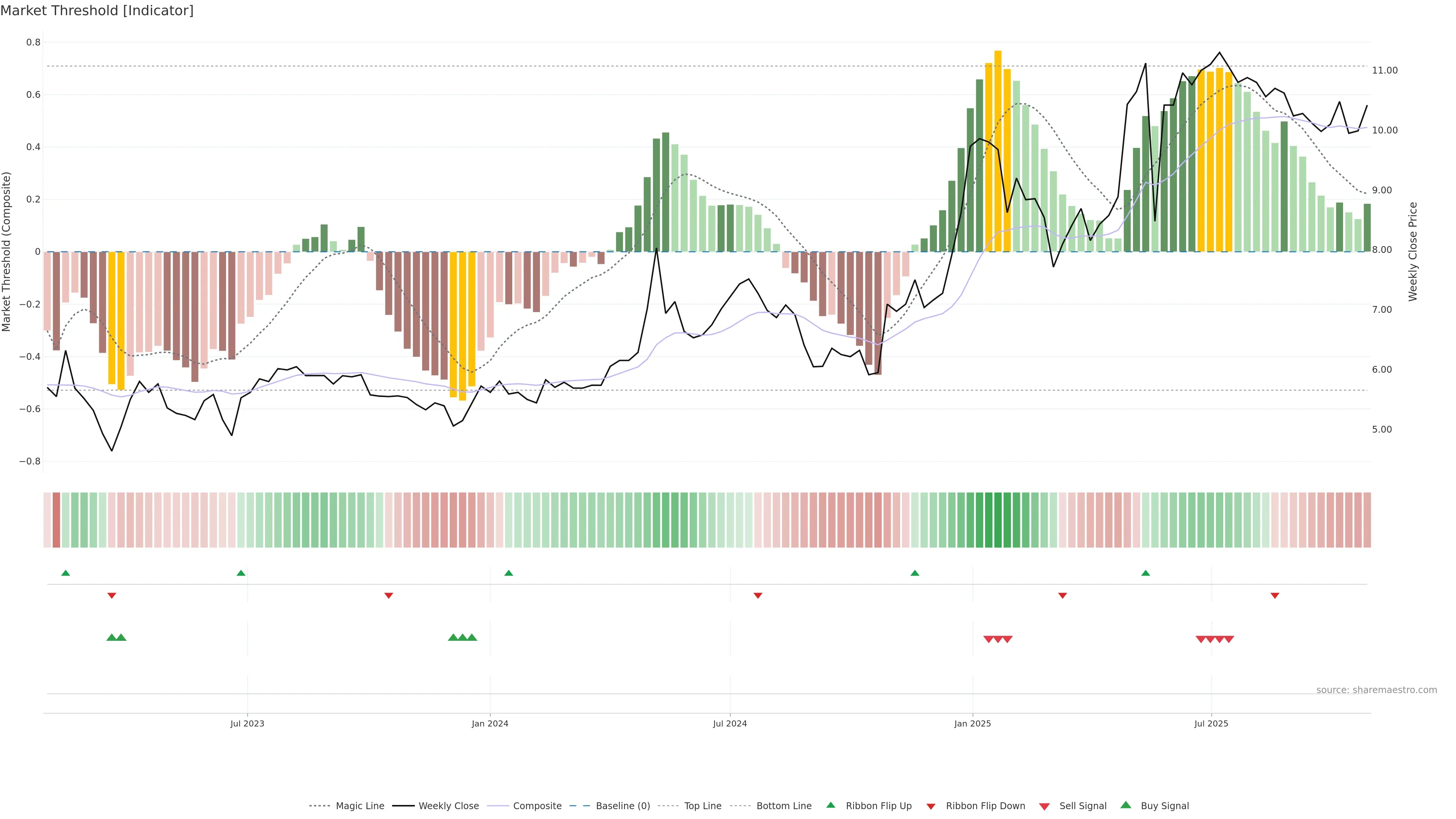Click the Market Threshold [Indicator] title

click(x=97, y=11)
